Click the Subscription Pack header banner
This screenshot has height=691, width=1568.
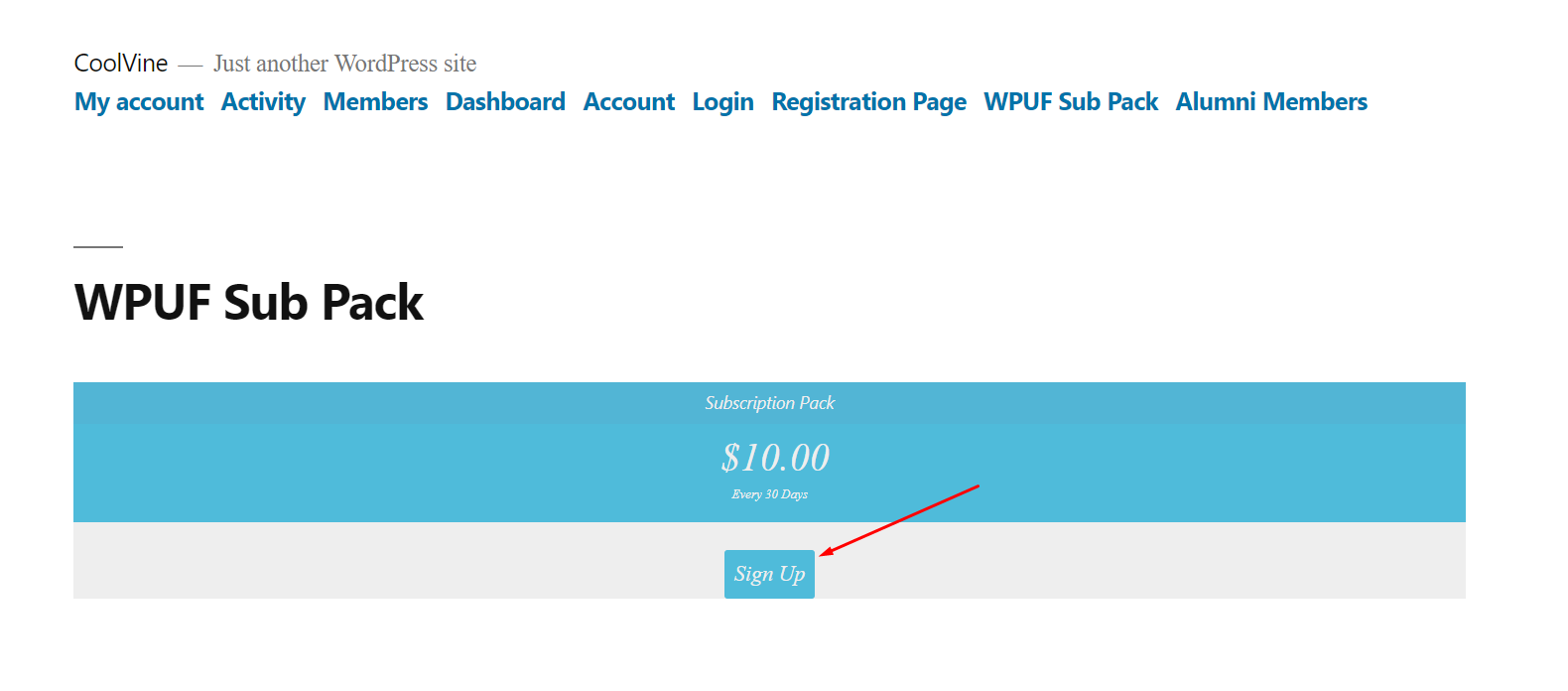click(x=769, y=403)
